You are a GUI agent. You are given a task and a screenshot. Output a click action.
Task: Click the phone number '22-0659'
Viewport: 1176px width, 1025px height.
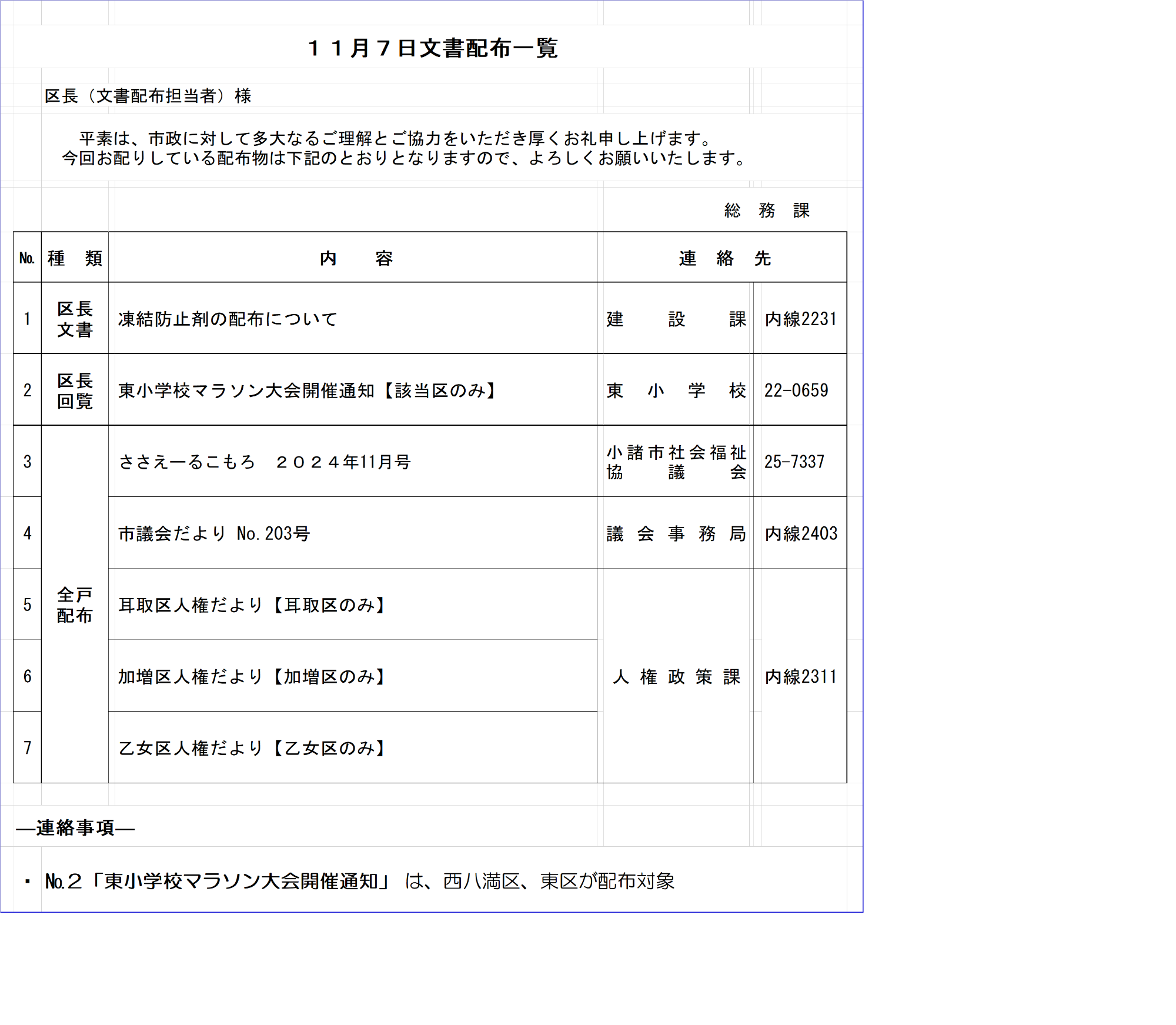[x=796, y=390]
